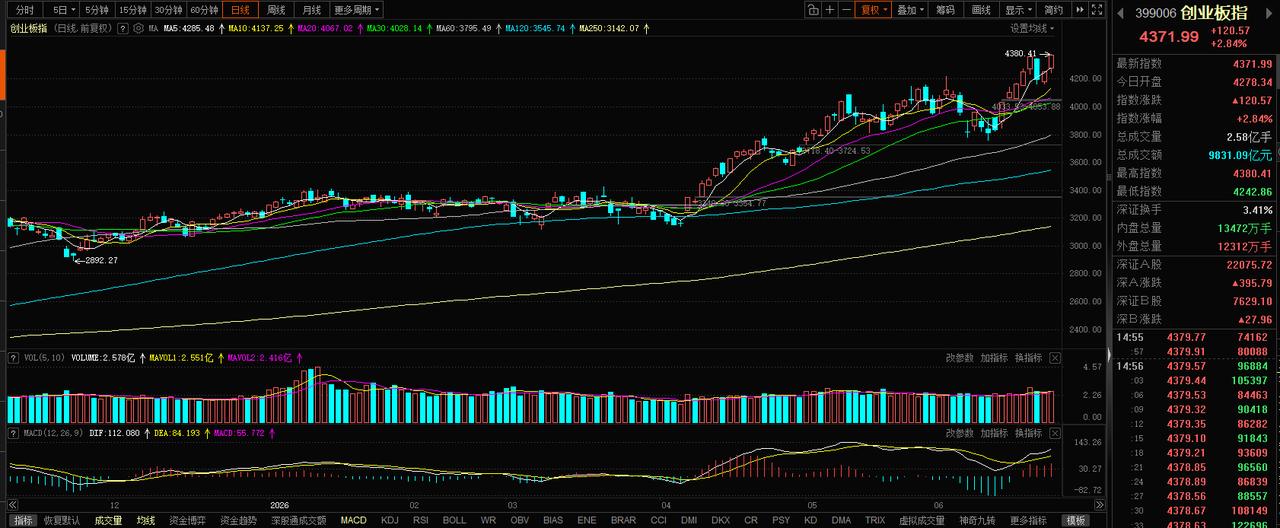Select the 深股通成交额 indicator
The image size is (1280, 528).
tap(298, 520)
